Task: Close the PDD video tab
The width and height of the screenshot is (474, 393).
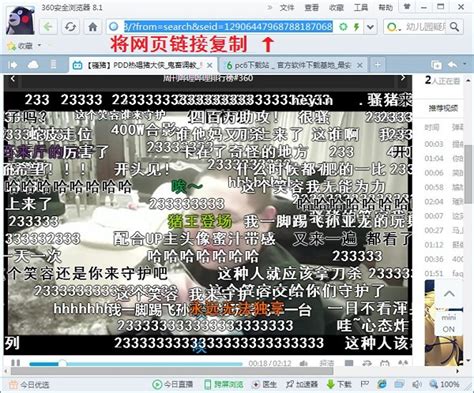Action: [210, 65]
